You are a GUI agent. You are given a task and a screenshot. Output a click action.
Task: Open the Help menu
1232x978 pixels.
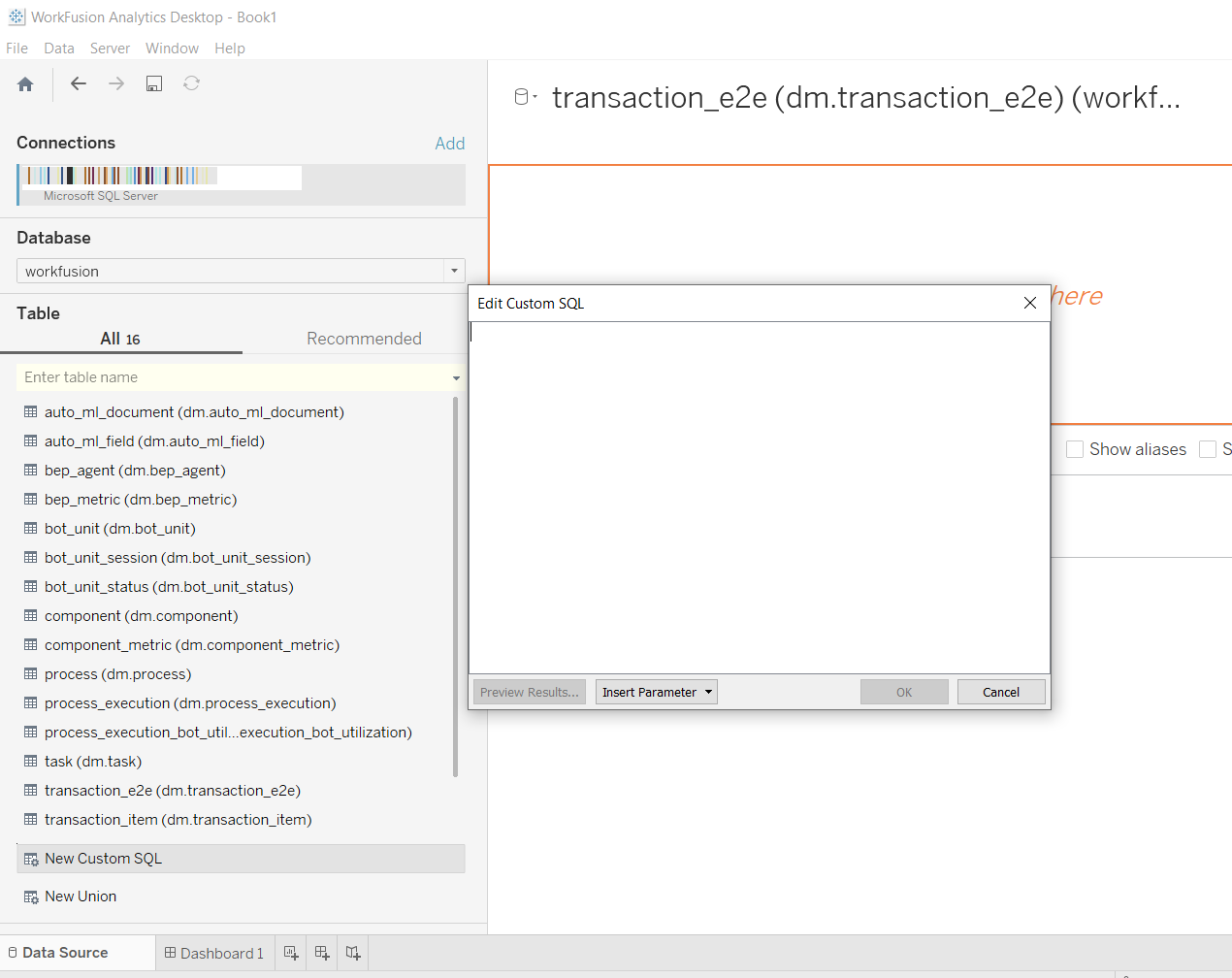(x=230, y=48)
